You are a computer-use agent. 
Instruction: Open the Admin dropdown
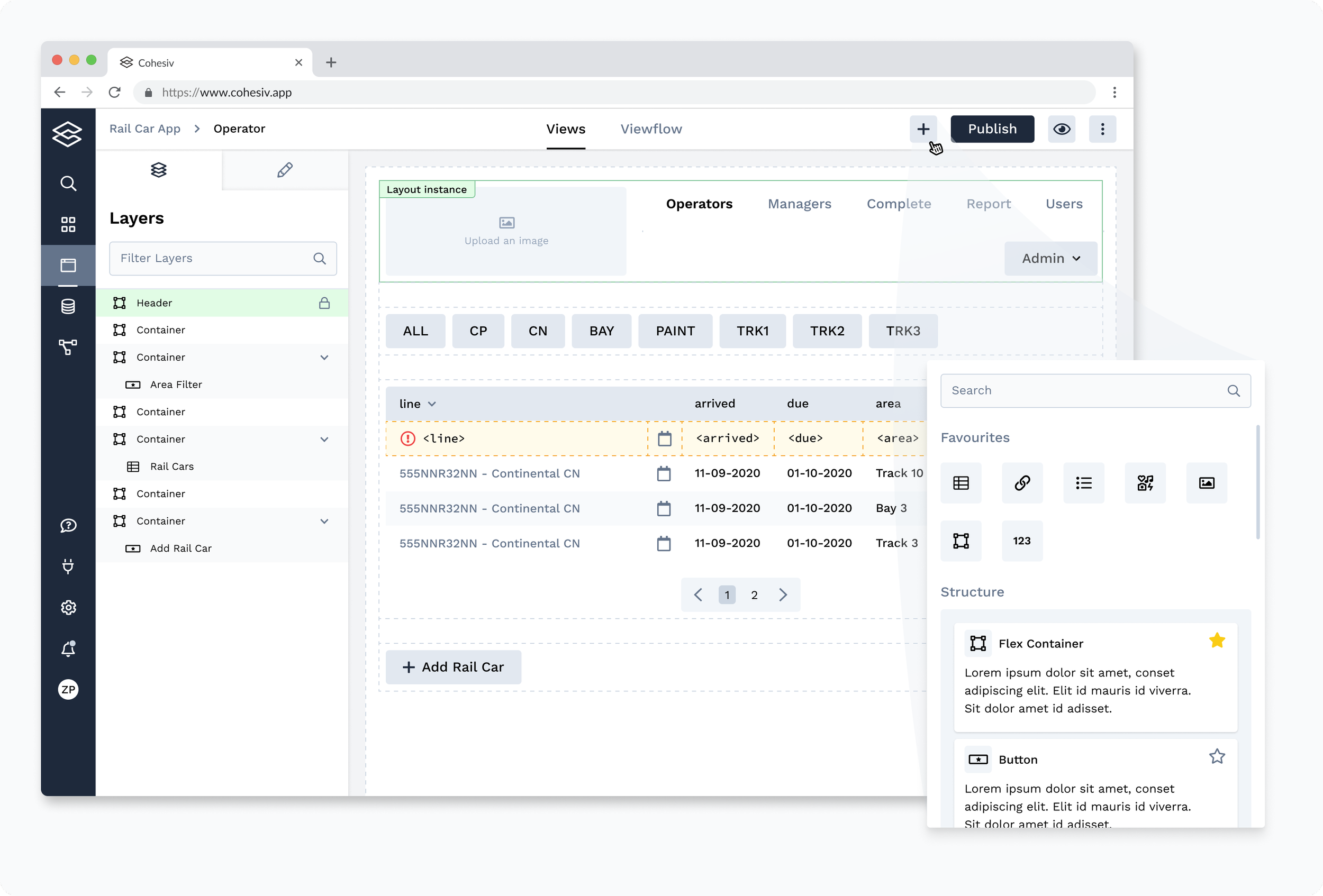pos(1050,258)
